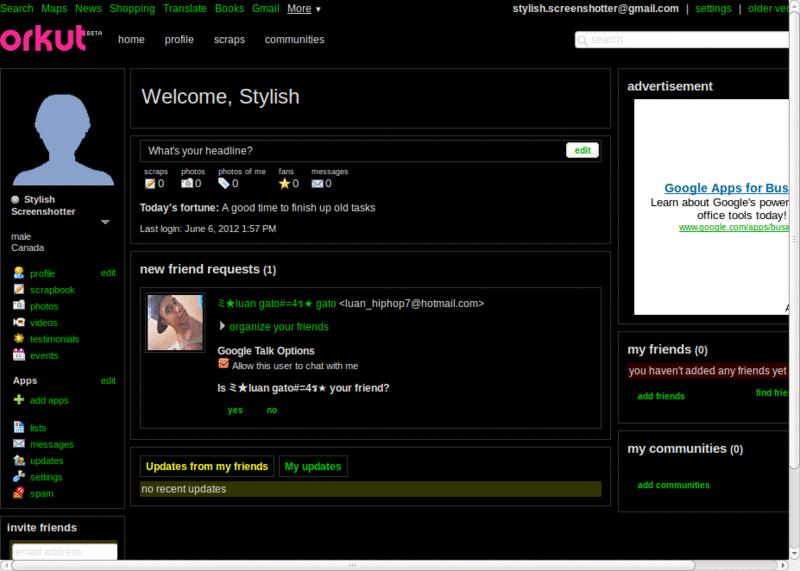Click the updates icon in sidebar

click(19, 460)
